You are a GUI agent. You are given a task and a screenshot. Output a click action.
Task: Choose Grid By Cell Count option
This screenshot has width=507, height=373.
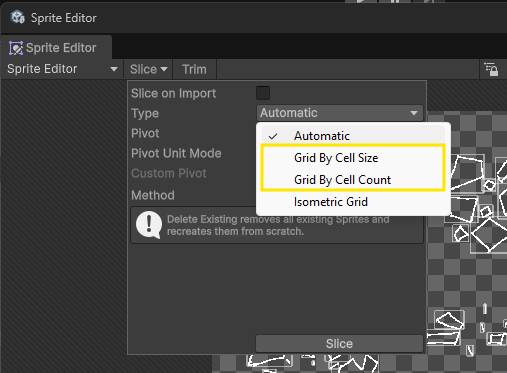(353, 180)
